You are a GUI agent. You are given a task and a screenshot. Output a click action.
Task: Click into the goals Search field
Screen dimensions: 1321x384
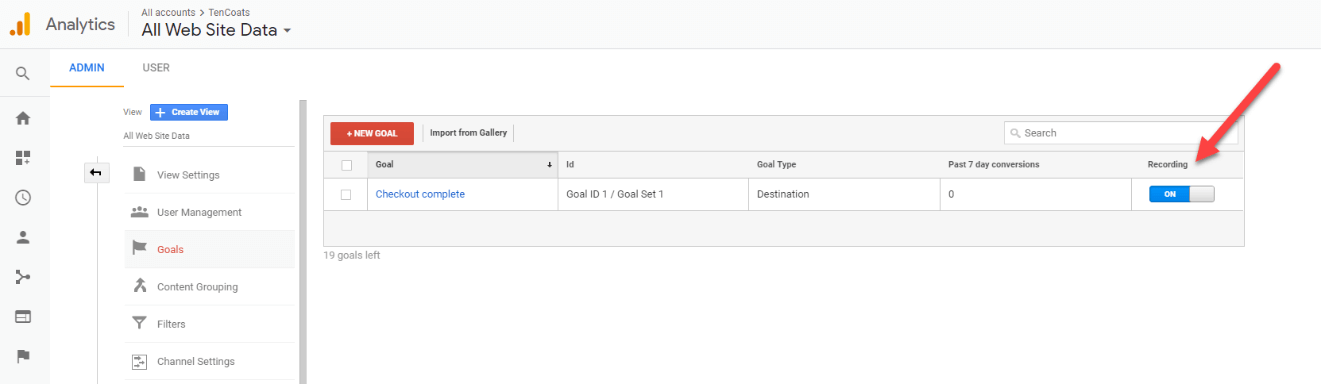click(1120, 133)
